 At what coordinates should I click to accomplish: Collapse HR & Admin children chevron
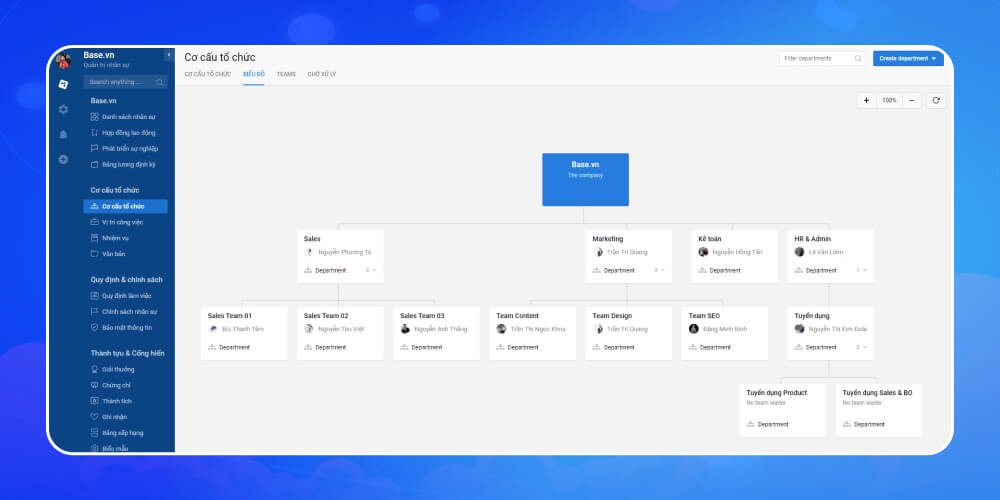click(x=864, y=270)
